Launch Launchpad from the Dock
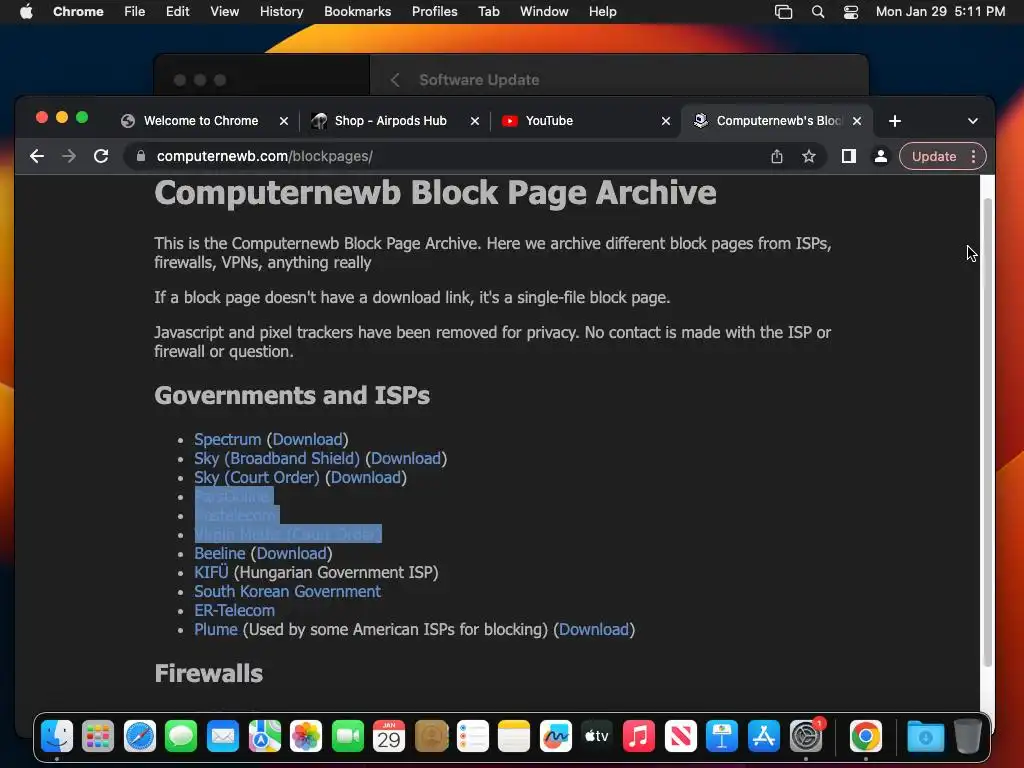 coord(98,737)
